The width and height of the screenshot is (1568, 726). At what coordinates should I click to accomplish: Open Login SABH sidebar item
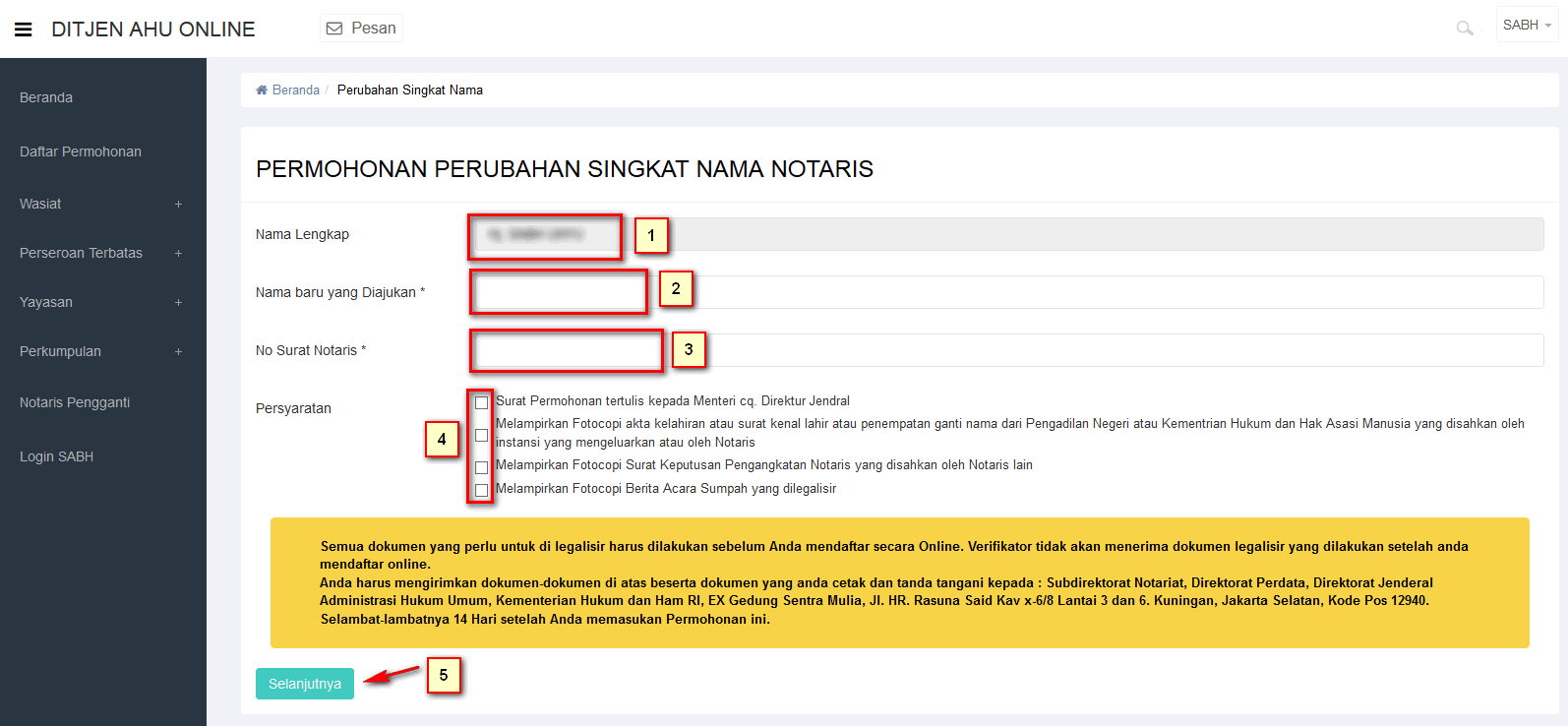[x=57, y=456]
